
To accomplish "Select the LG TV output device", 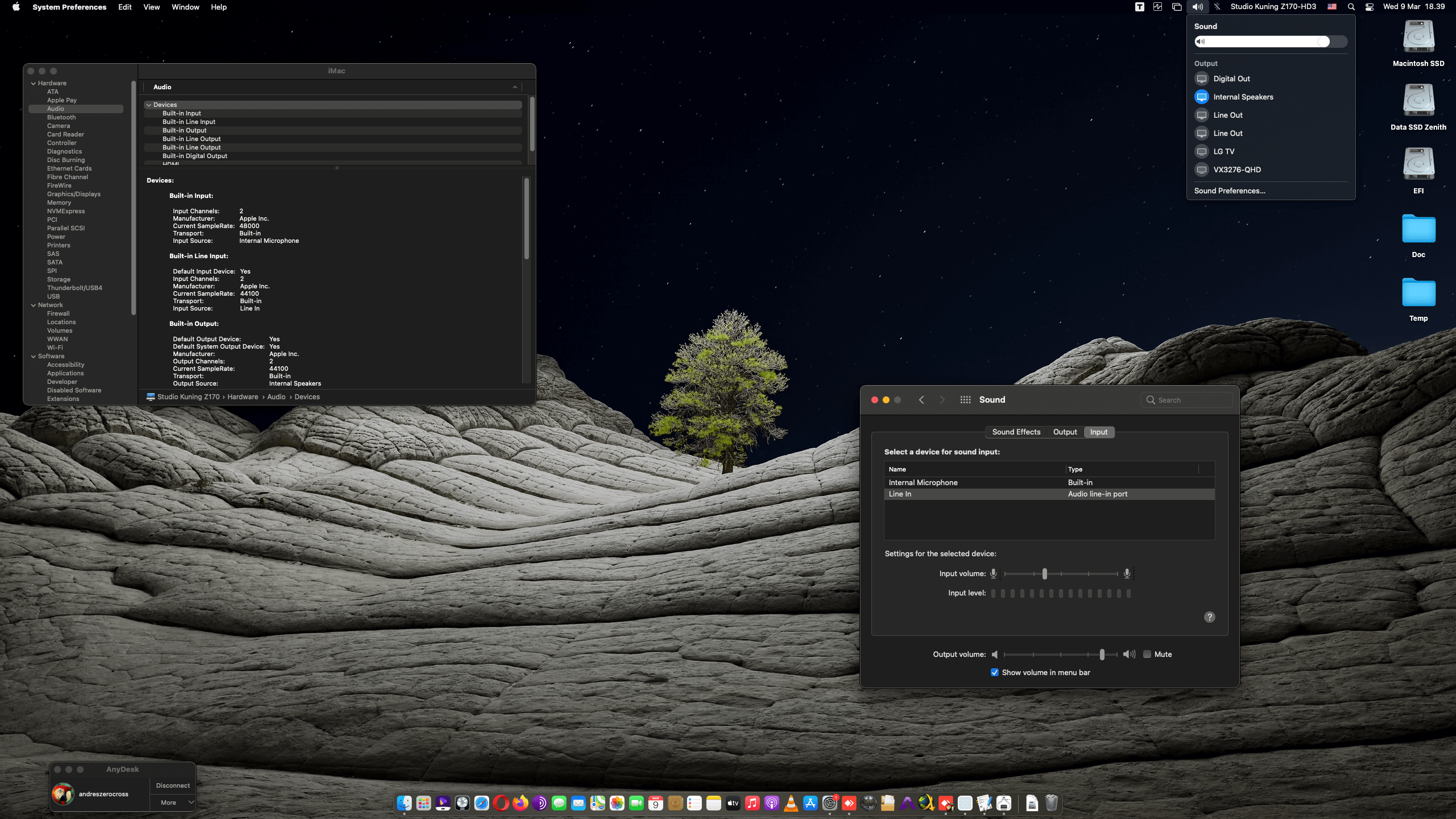I will [1223, 151].
